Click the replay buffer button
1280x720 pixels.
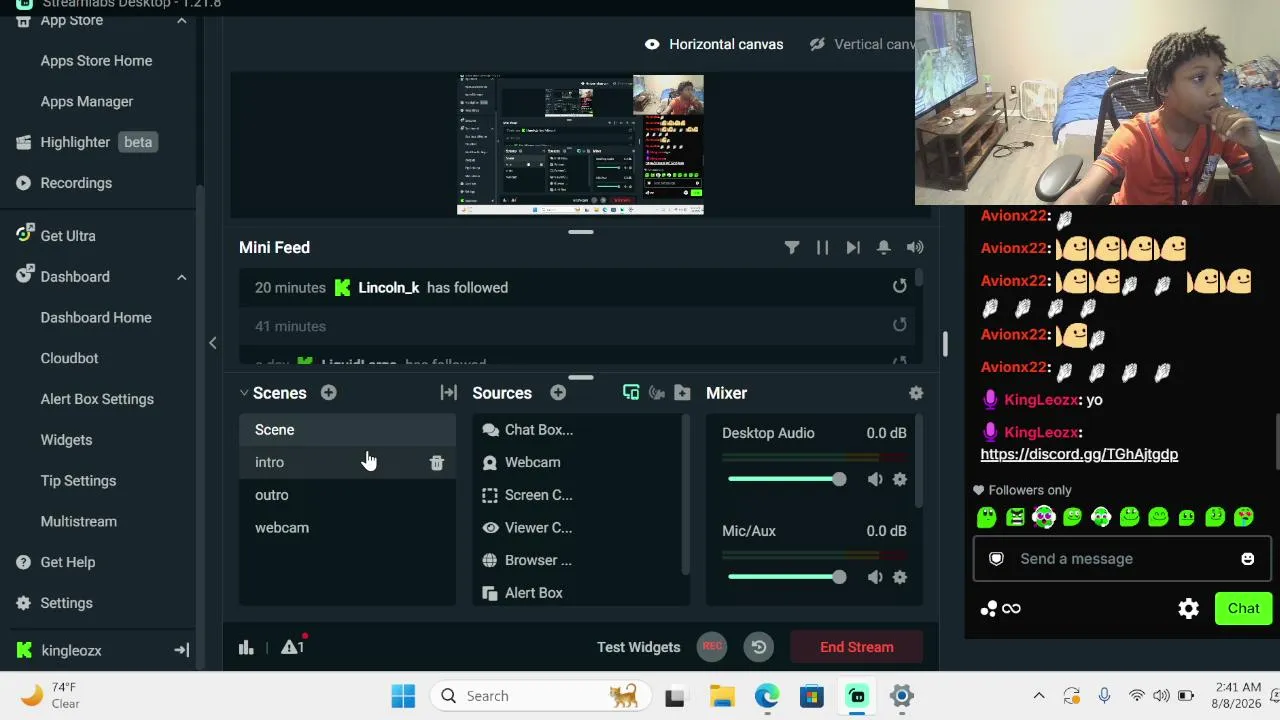point(759,647)
